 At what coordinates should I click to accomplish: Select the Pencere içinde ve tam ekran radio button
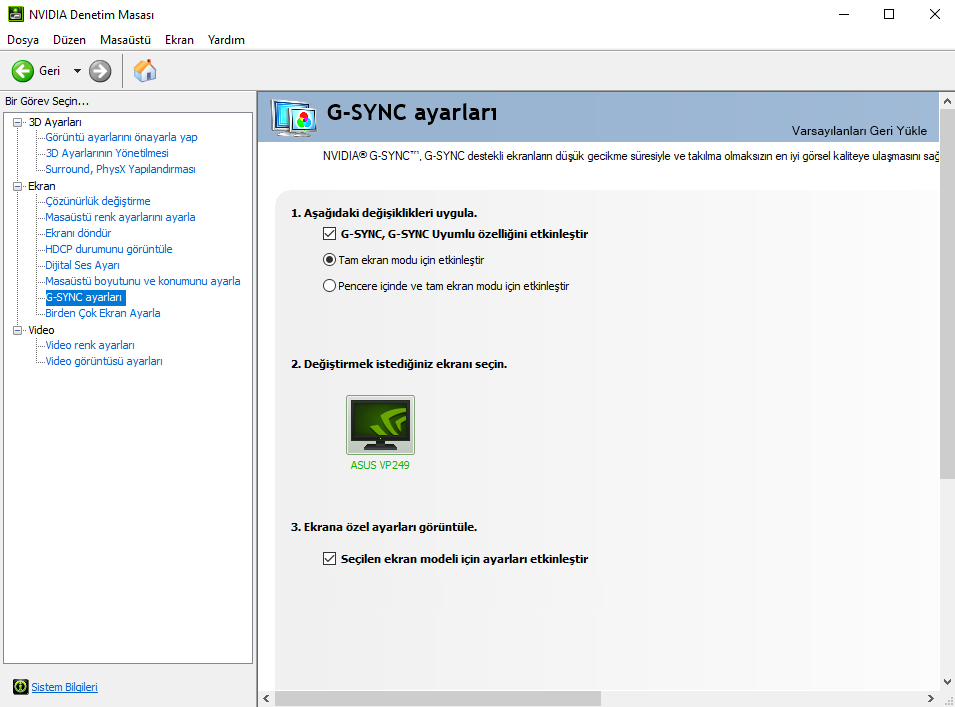(x=329, y=285)
